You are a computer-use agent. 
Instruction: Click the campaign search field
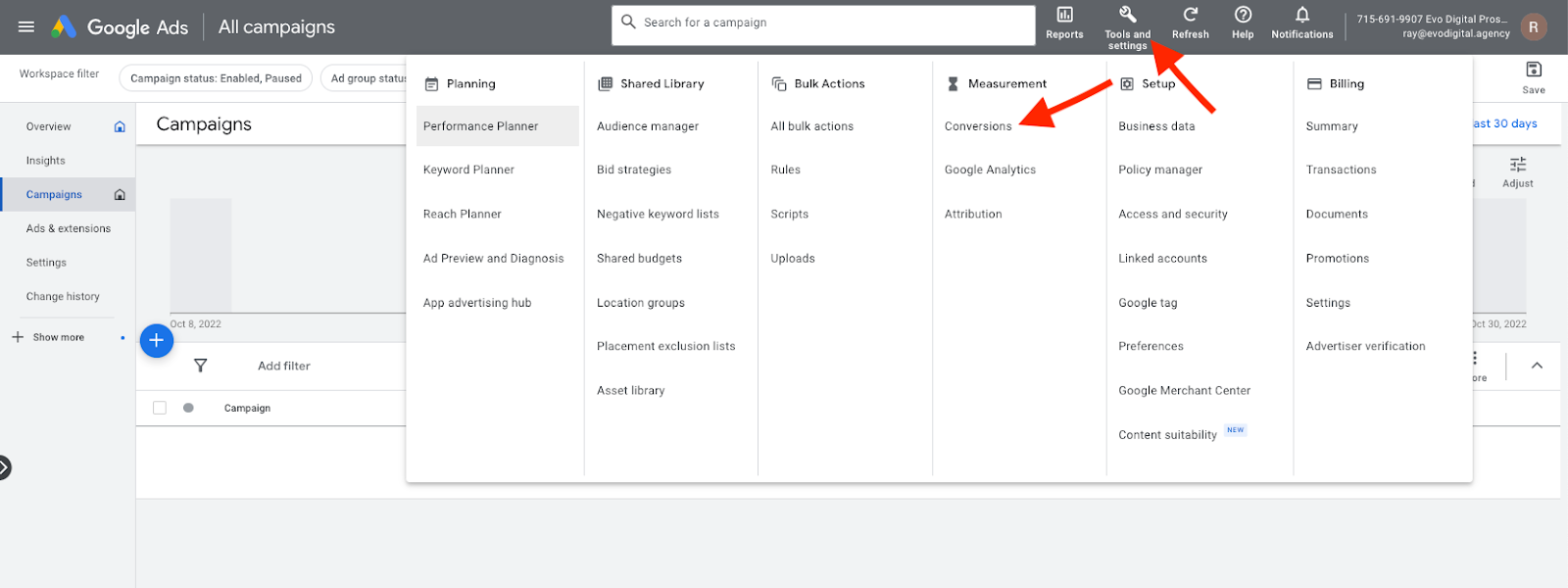click(x=824, y=25)
